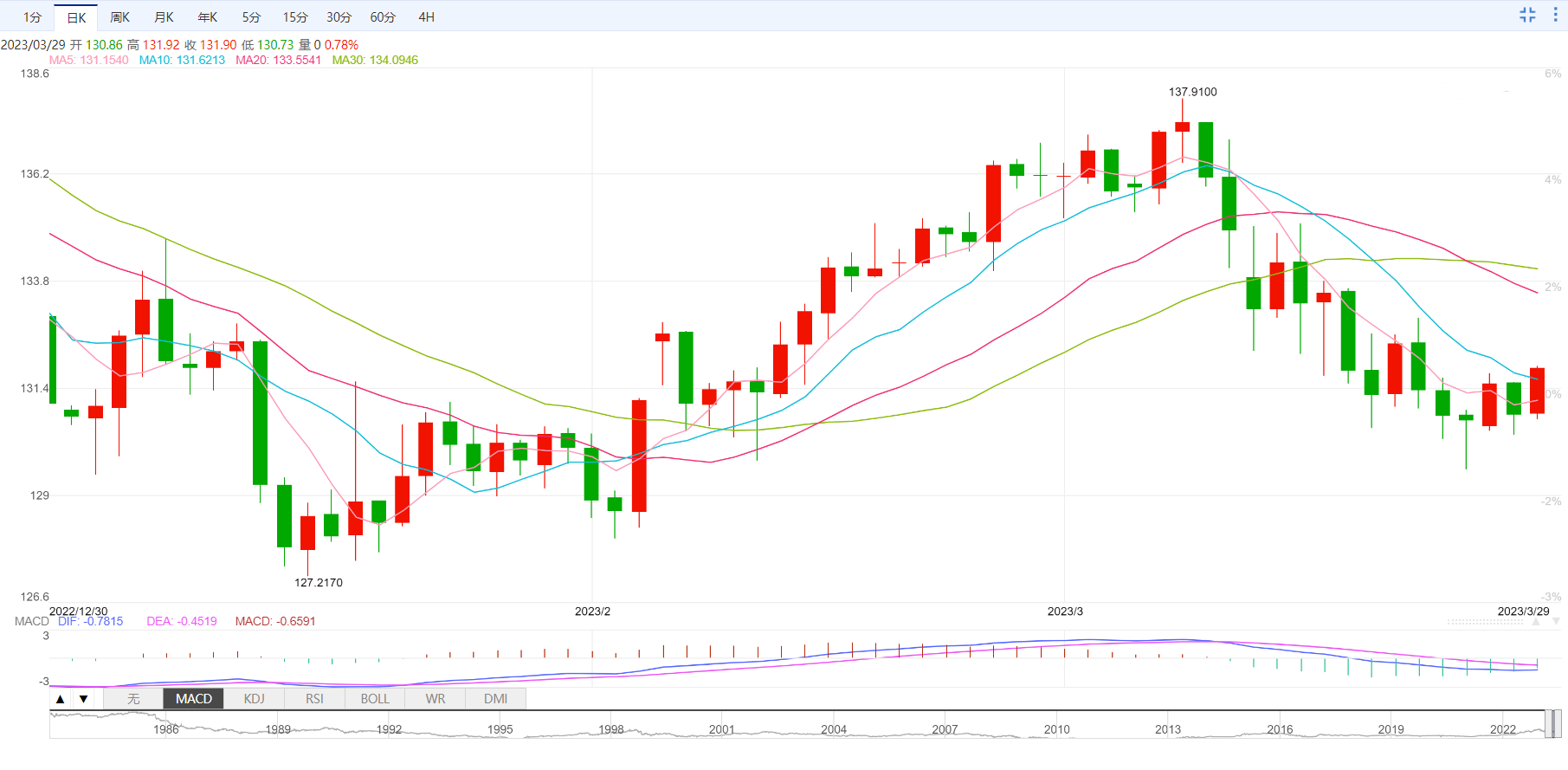
Task: Open the three-dot more options menu
Action: click(1555, 15)
